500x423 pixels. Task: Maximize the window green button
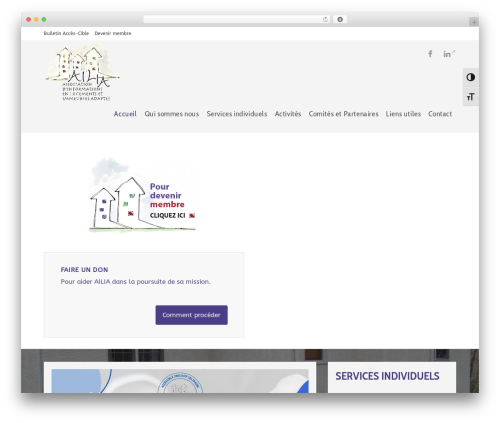point(44,19)
